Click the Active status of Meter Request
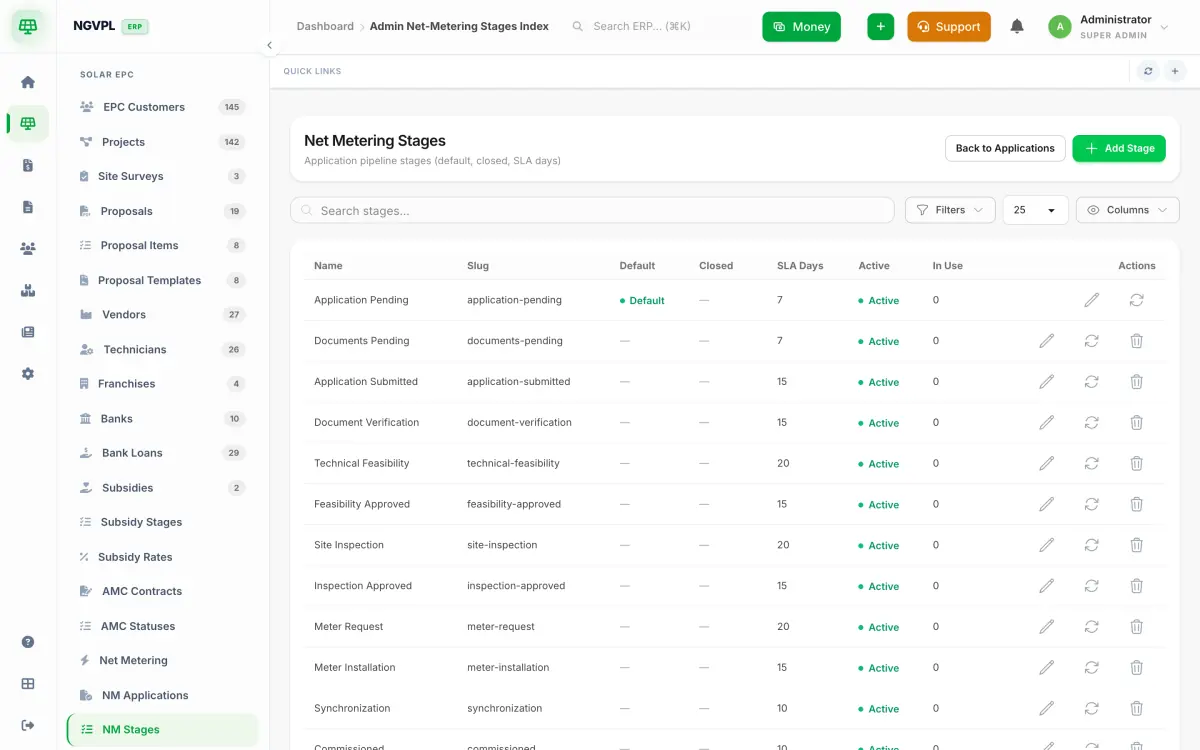The width and height of the screenshot is (1200, 750). click(x=879, y=627)
